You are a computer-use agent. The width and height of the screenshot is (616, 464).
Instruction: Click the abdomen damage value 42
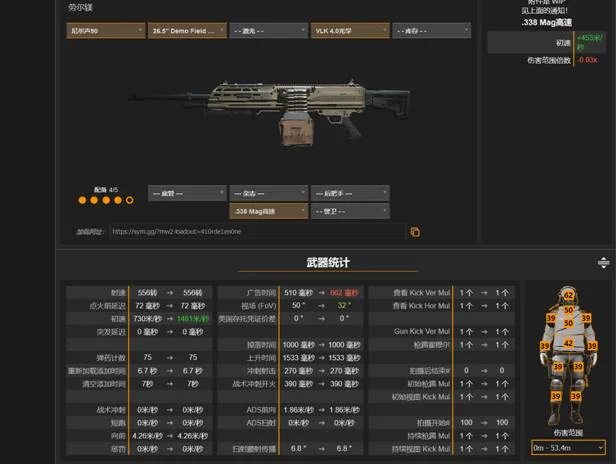568,343
